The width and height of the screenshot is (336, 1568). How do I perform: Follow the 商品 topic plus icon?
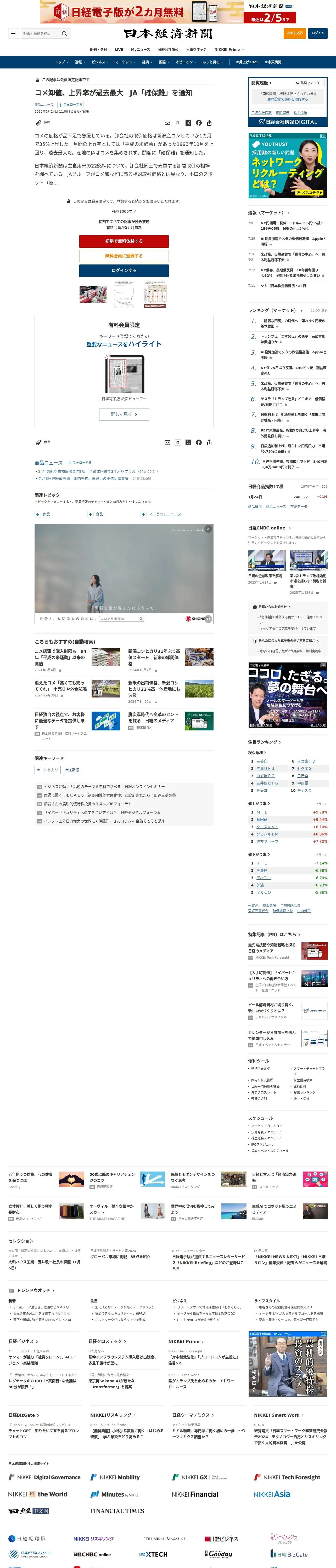37,514
